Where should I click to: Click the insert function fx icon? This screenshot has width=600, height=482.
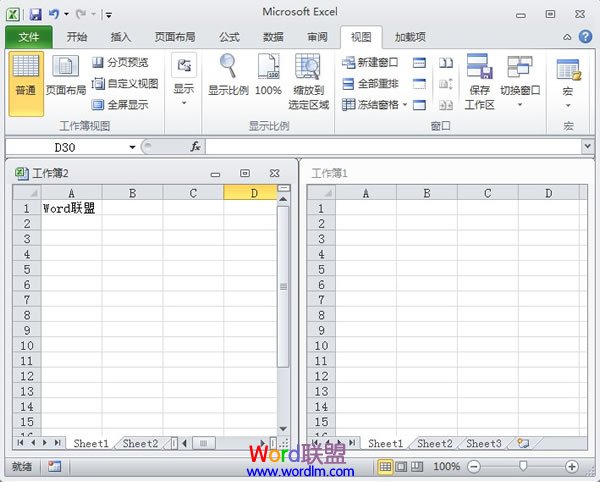195,147
